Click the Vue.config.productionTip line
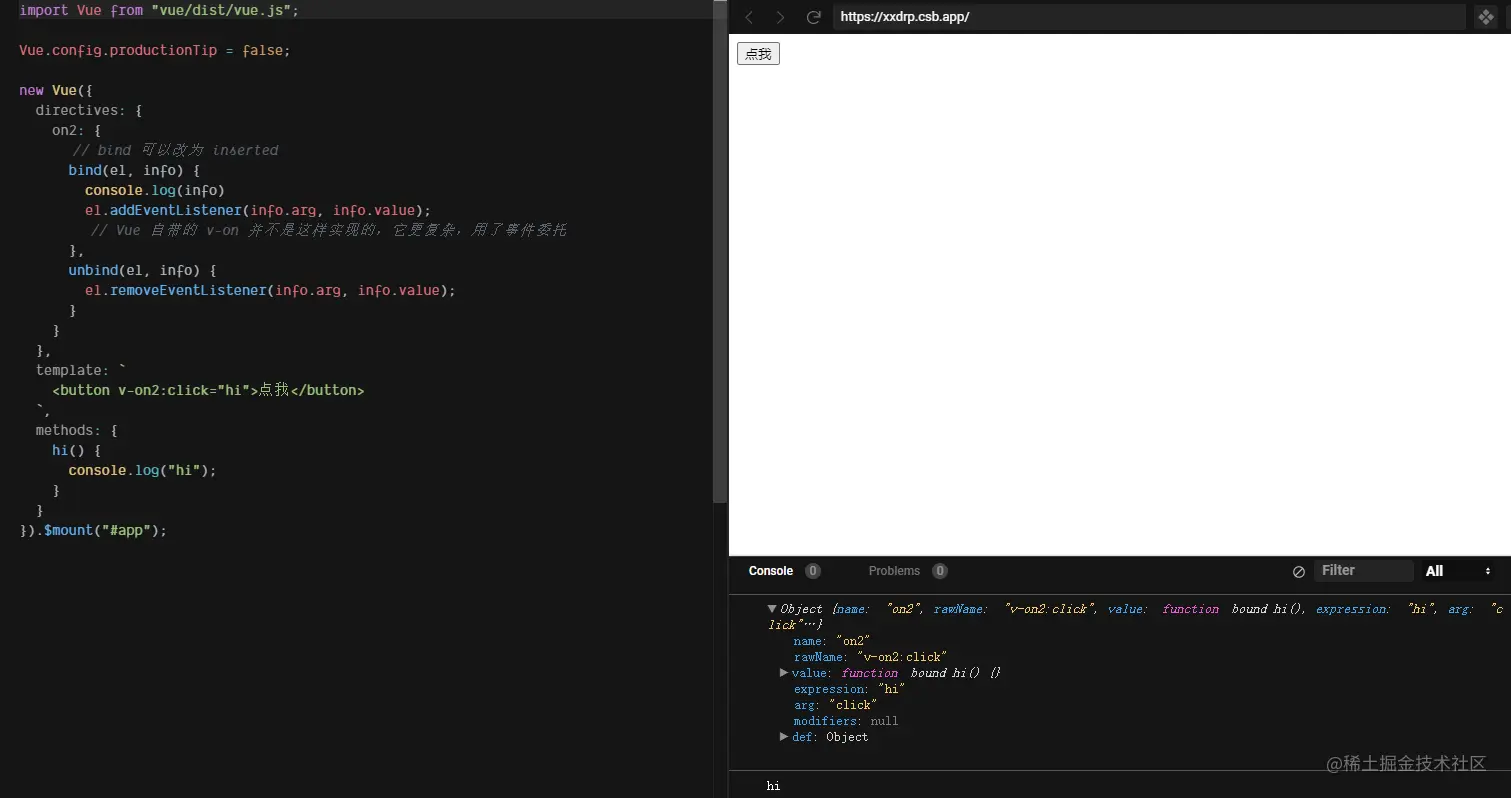Screen dimensions: 1511x798 click(154, 50)
